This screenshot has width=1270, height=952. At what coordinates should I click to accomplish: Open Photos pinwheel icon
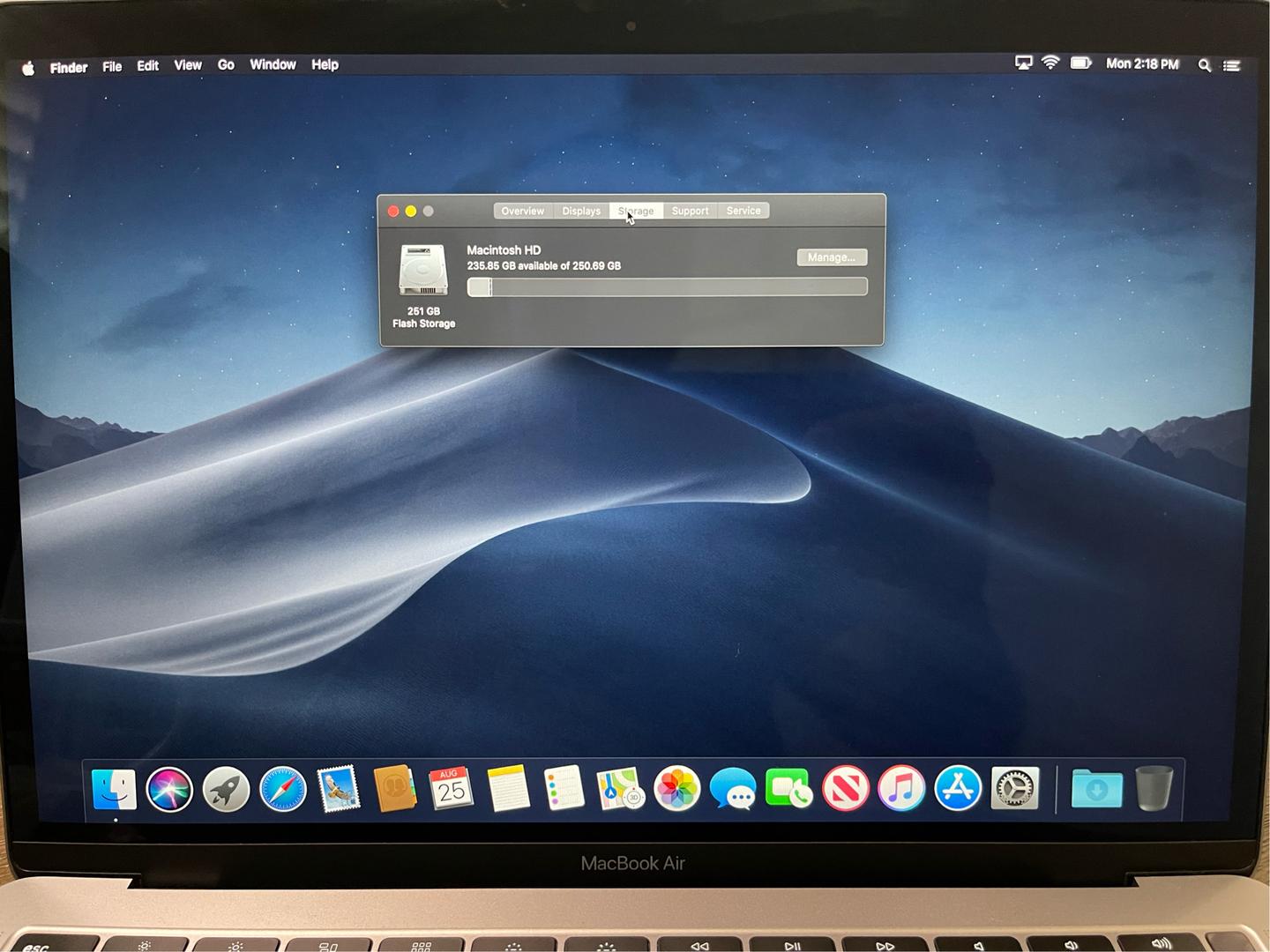(676, 789)
